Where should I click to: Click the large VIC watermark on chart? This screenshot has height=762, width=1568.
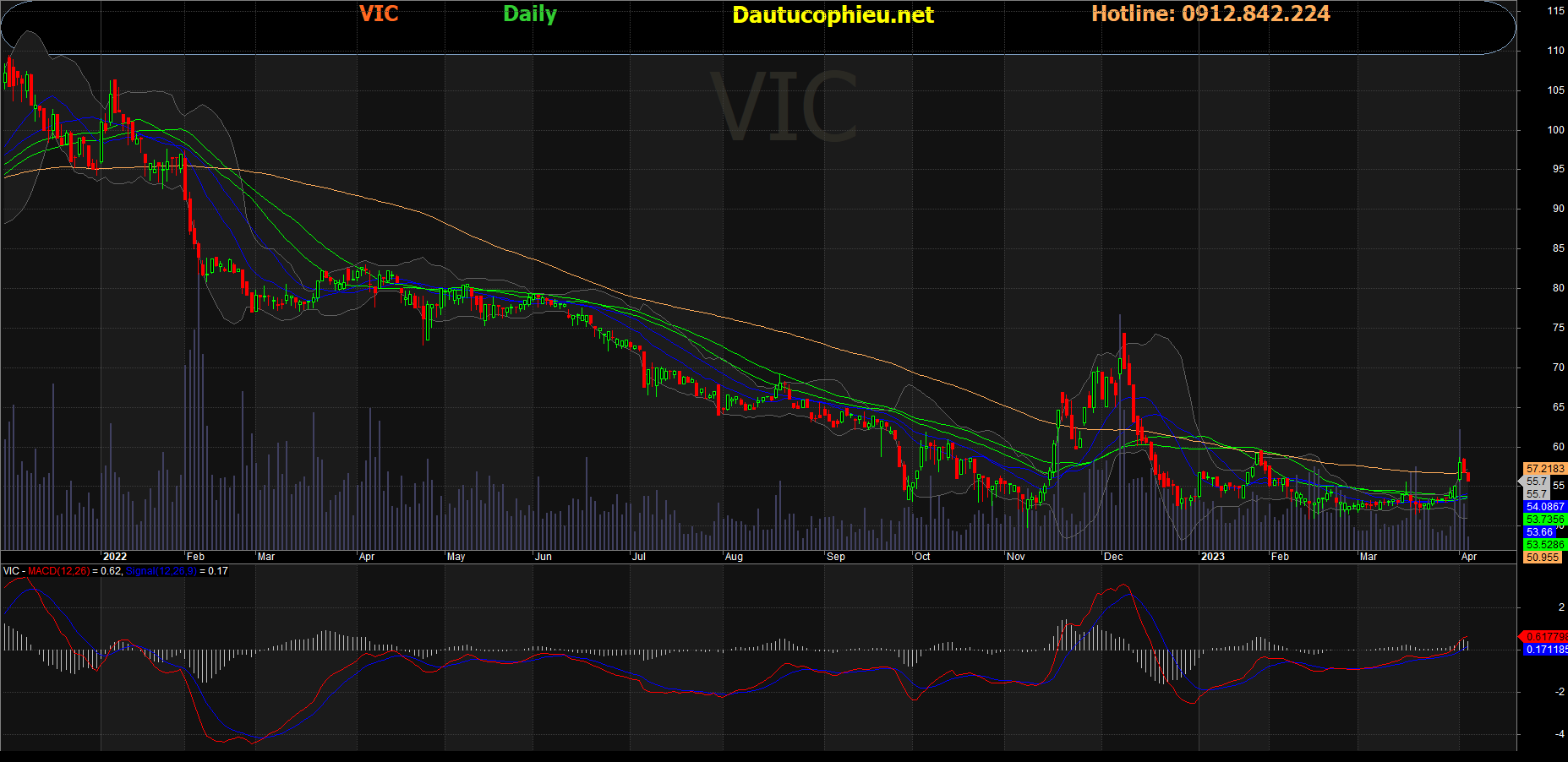[x=785, y=107]
